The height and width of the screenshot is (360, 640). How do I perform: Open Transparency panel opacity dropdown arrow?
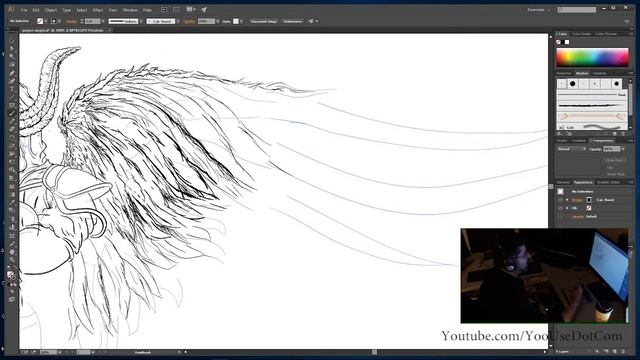(623, 149)
